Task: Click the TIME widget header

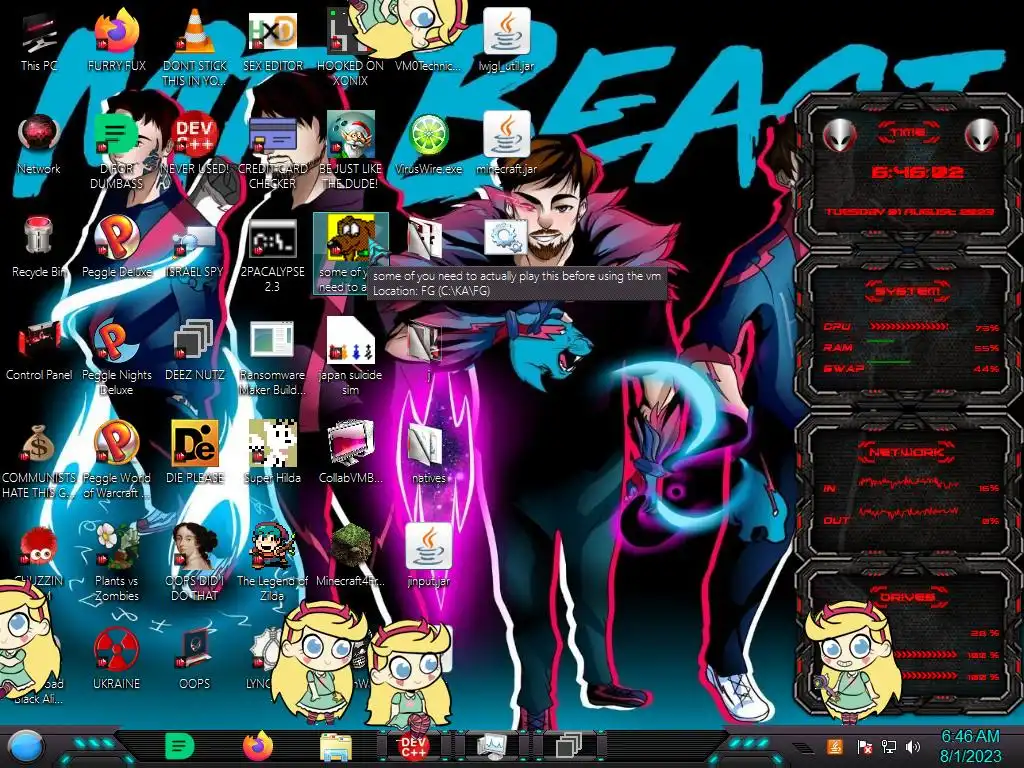Action: pos(908,133)
